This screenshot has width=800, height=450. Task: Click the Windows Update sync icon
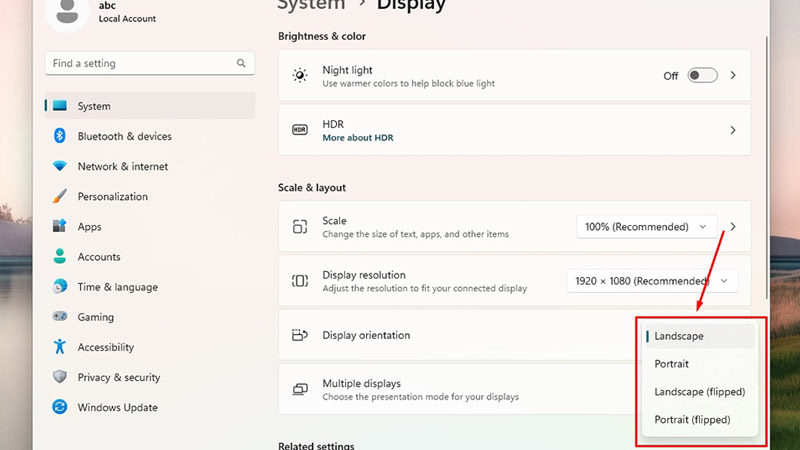[x=60, y=407]
